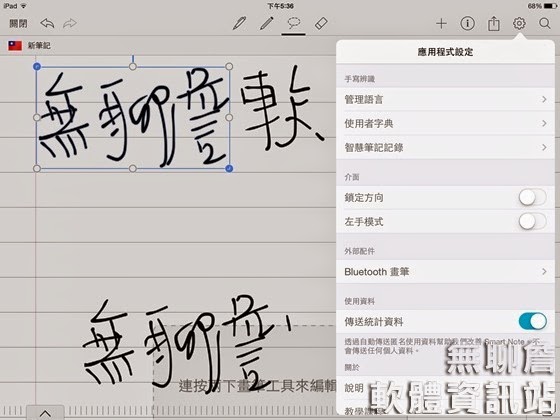This screenshot has height=420, width=560.
Task: Expand chevron on 管理語言 row
Action: click(x=544, y=99)
